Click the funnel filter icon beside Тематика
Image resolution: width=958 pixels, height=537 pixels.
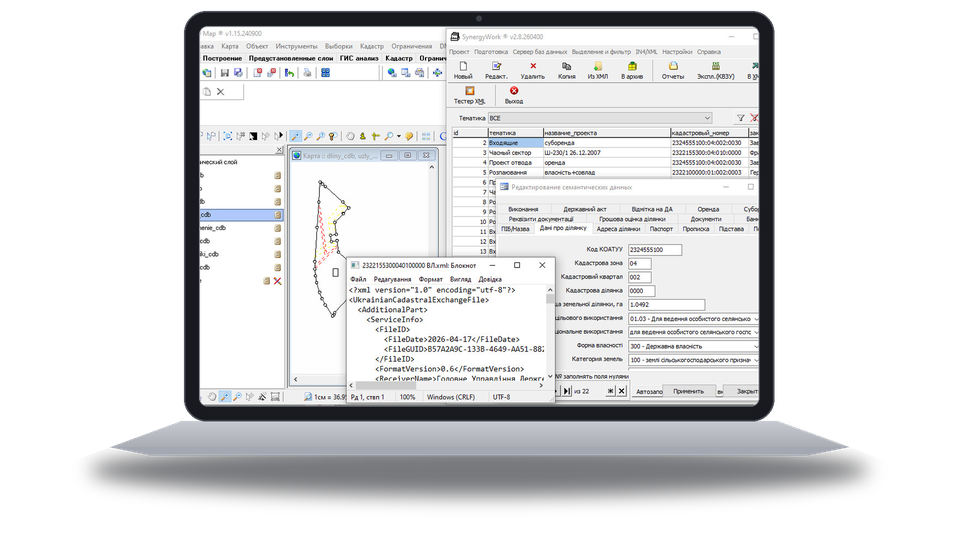(x=740, y=118)
